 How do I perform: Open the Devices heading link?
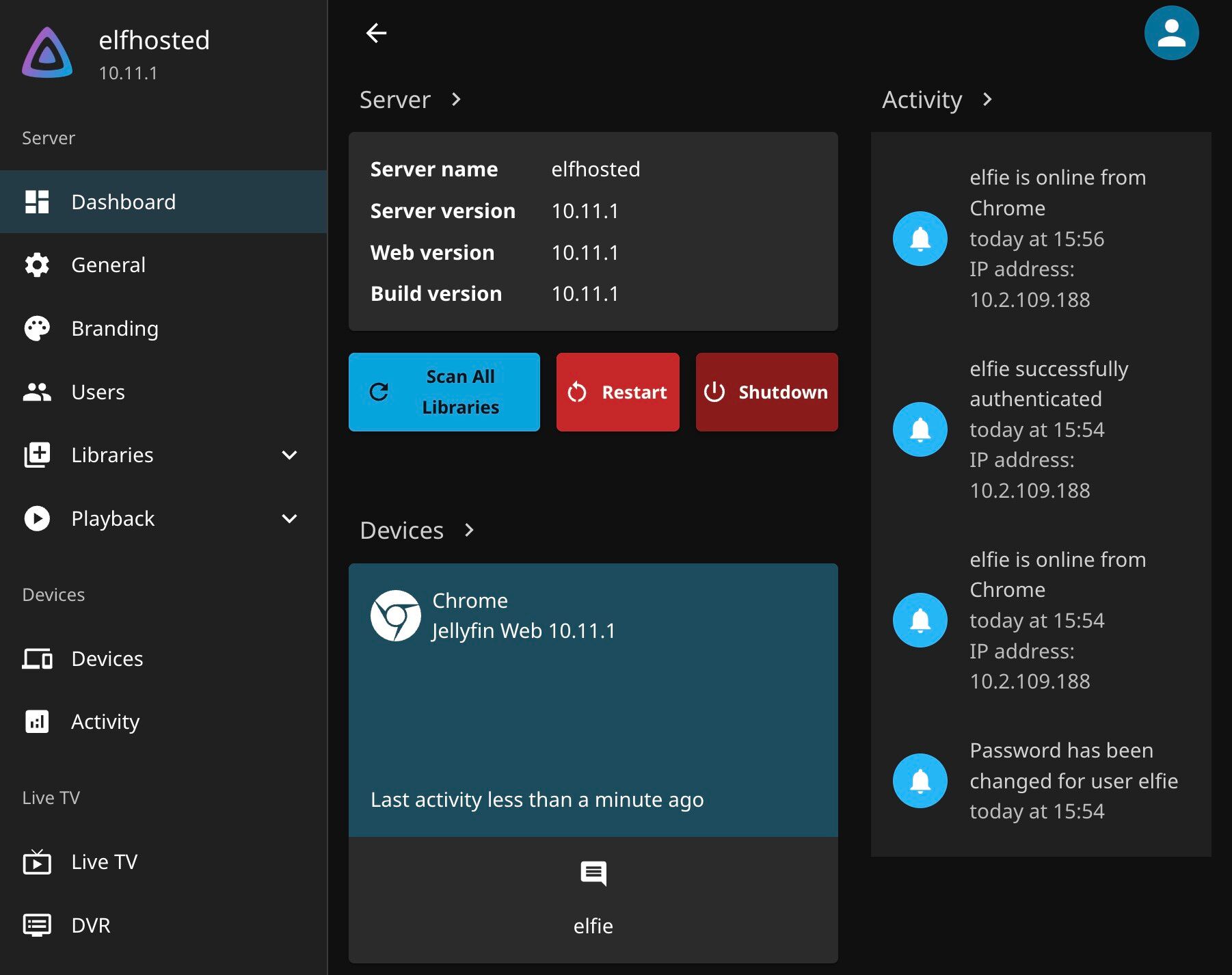click(x=402, y=531)
